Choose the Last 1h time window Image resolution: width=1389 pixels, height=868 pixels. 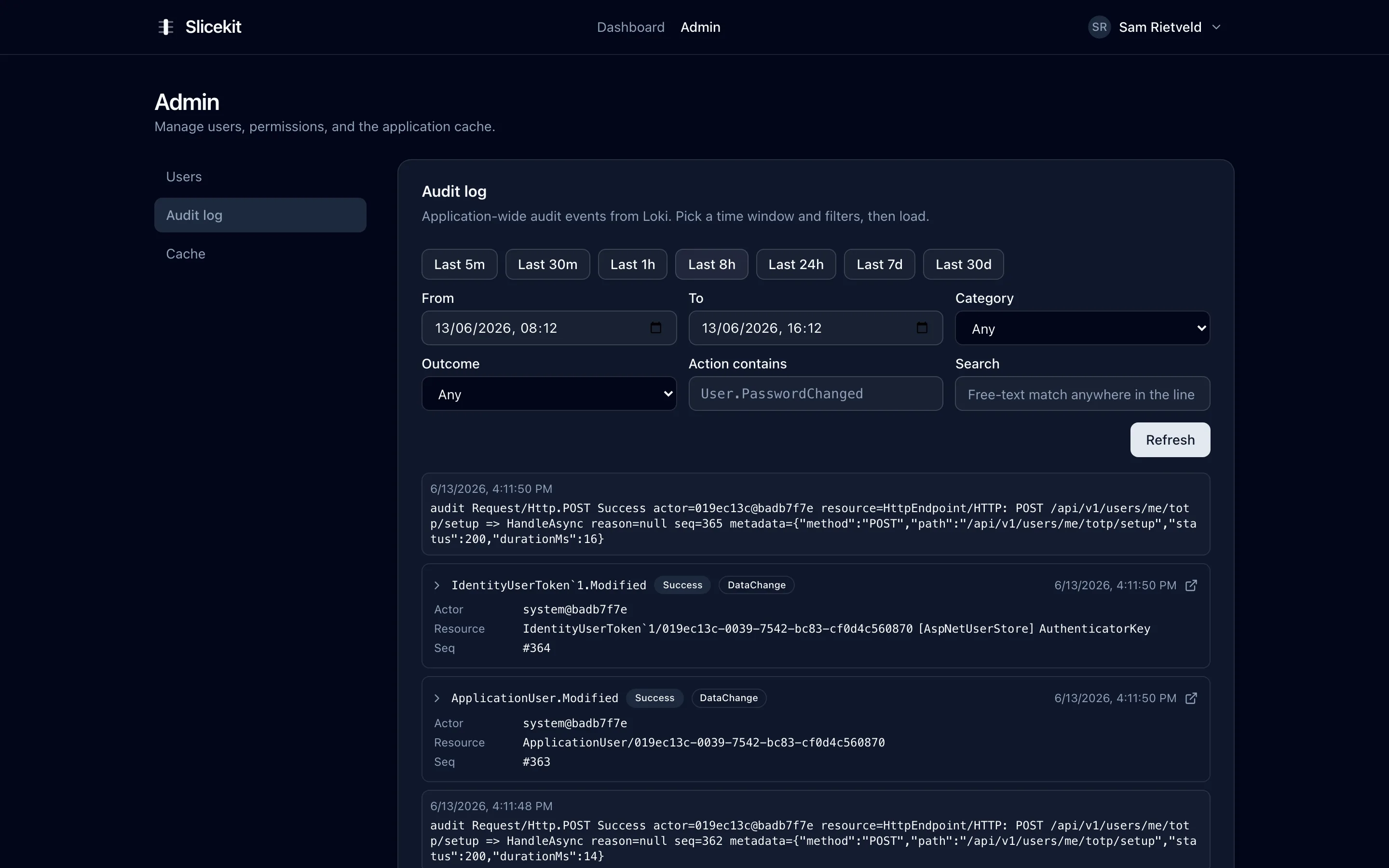(632, 264)
